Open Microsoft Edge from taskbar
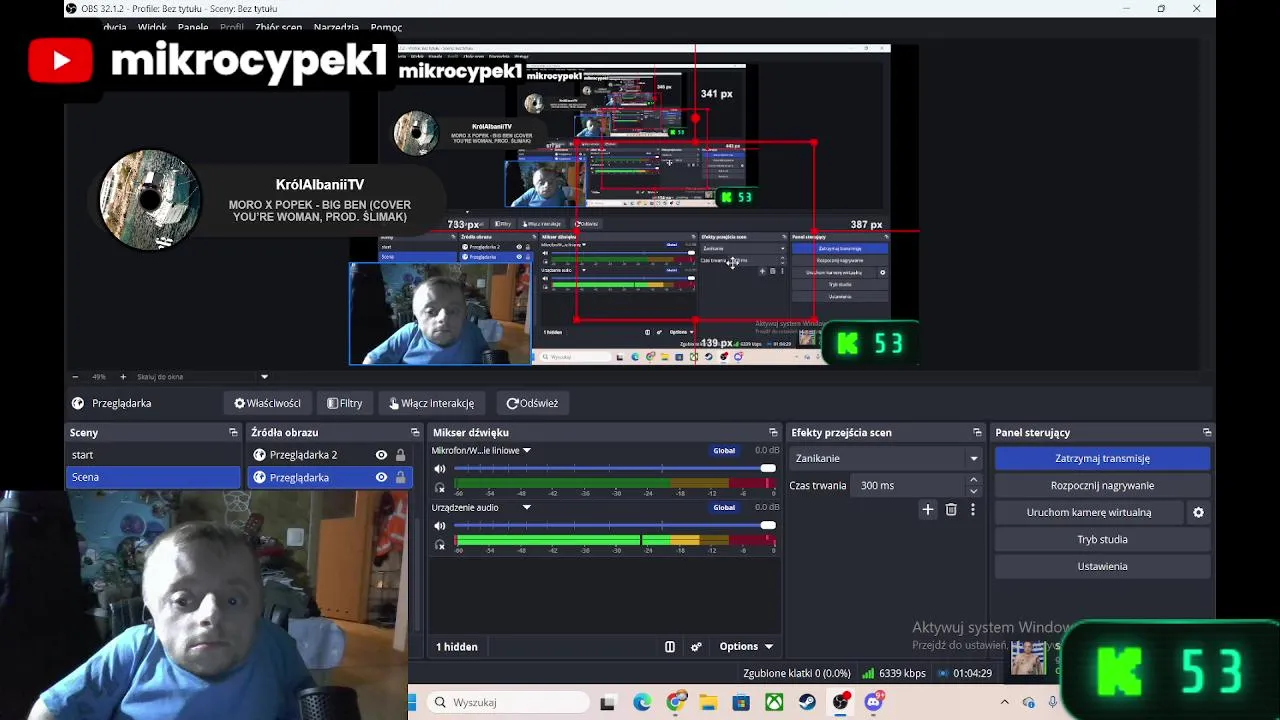 [x=642, y=703]
